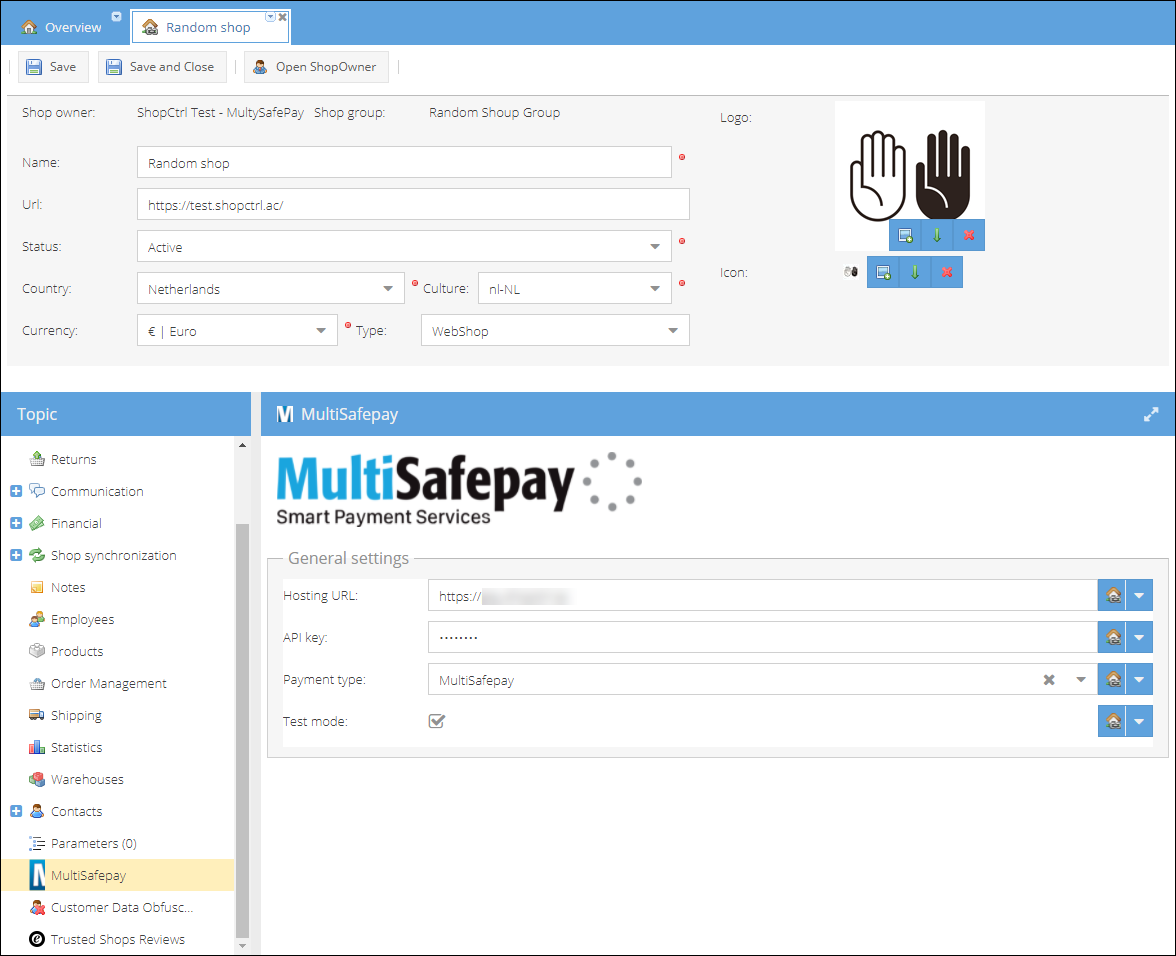Open the Payment type blue dropdown arrow

point(1139,680)
